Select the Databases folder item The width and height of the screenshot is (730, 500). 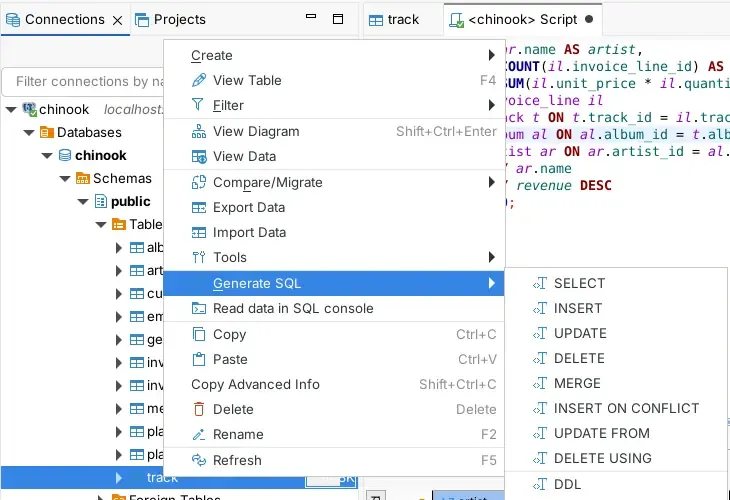coord(81,133)
